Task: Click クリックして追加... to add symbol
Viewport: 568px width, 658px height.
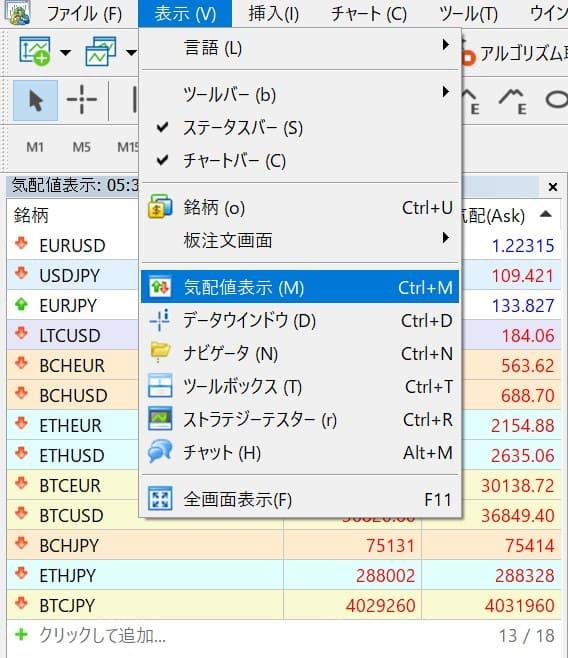Action: (x=103, y=635)
